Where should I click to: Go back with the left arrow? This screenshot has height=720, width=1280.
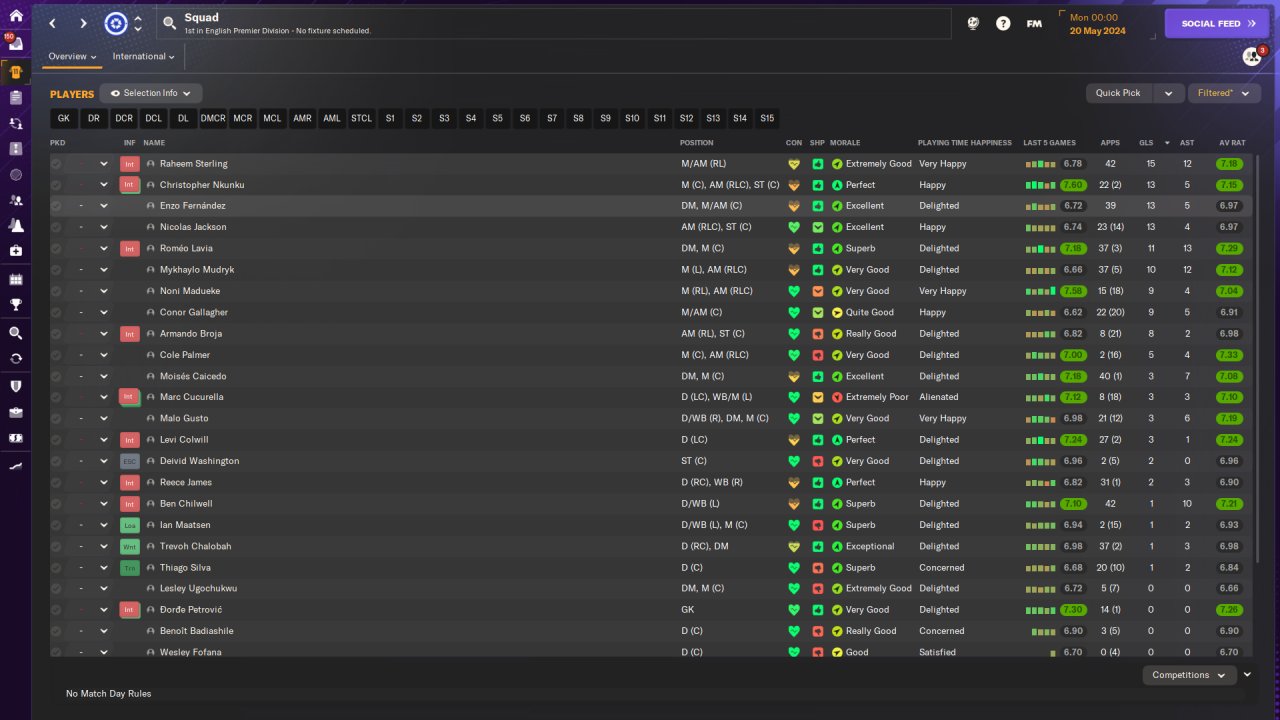pos(53,24)
